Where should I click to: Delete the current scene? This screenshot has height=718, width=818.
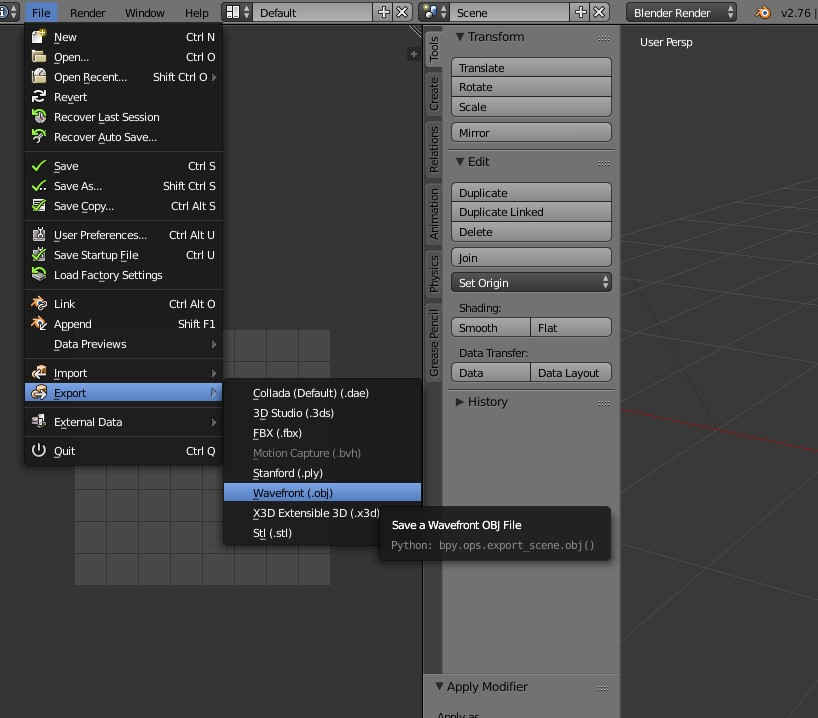(599, 13)
